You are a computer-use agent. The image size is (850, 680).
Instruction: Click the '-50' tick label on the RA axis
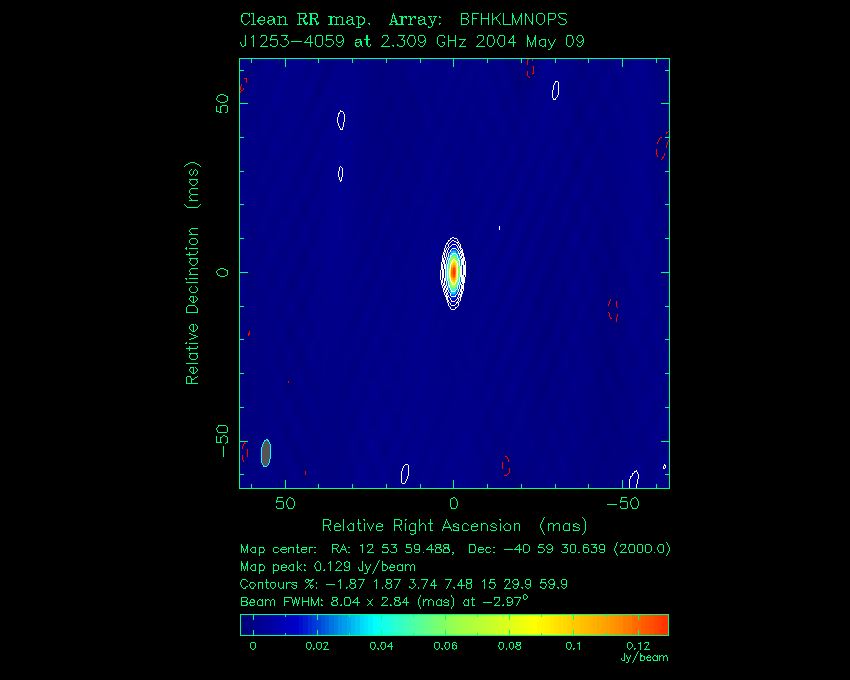623,504
